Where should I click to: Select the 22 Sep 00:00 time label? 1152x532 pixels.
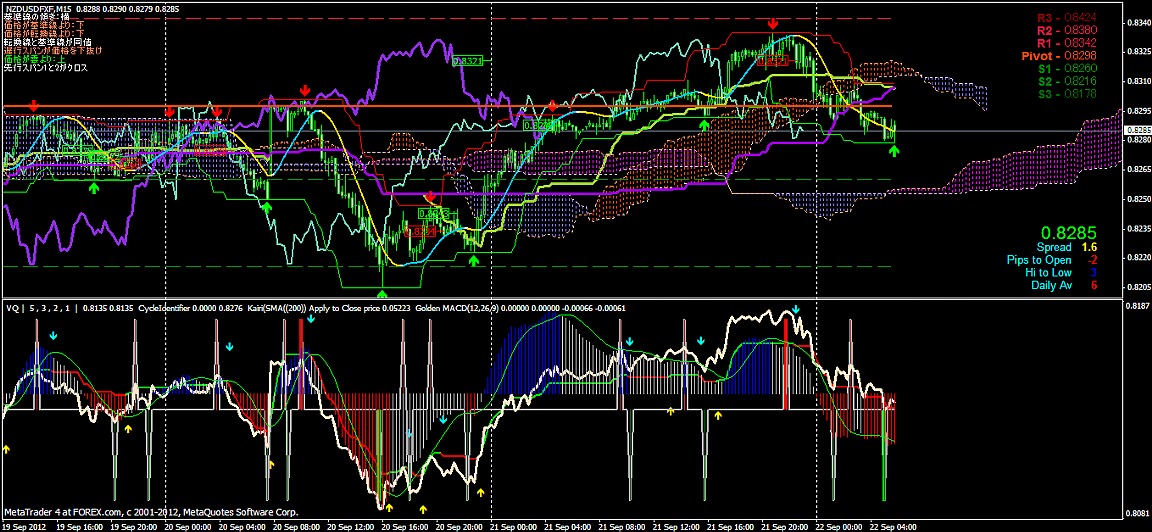tap(840, 527)
